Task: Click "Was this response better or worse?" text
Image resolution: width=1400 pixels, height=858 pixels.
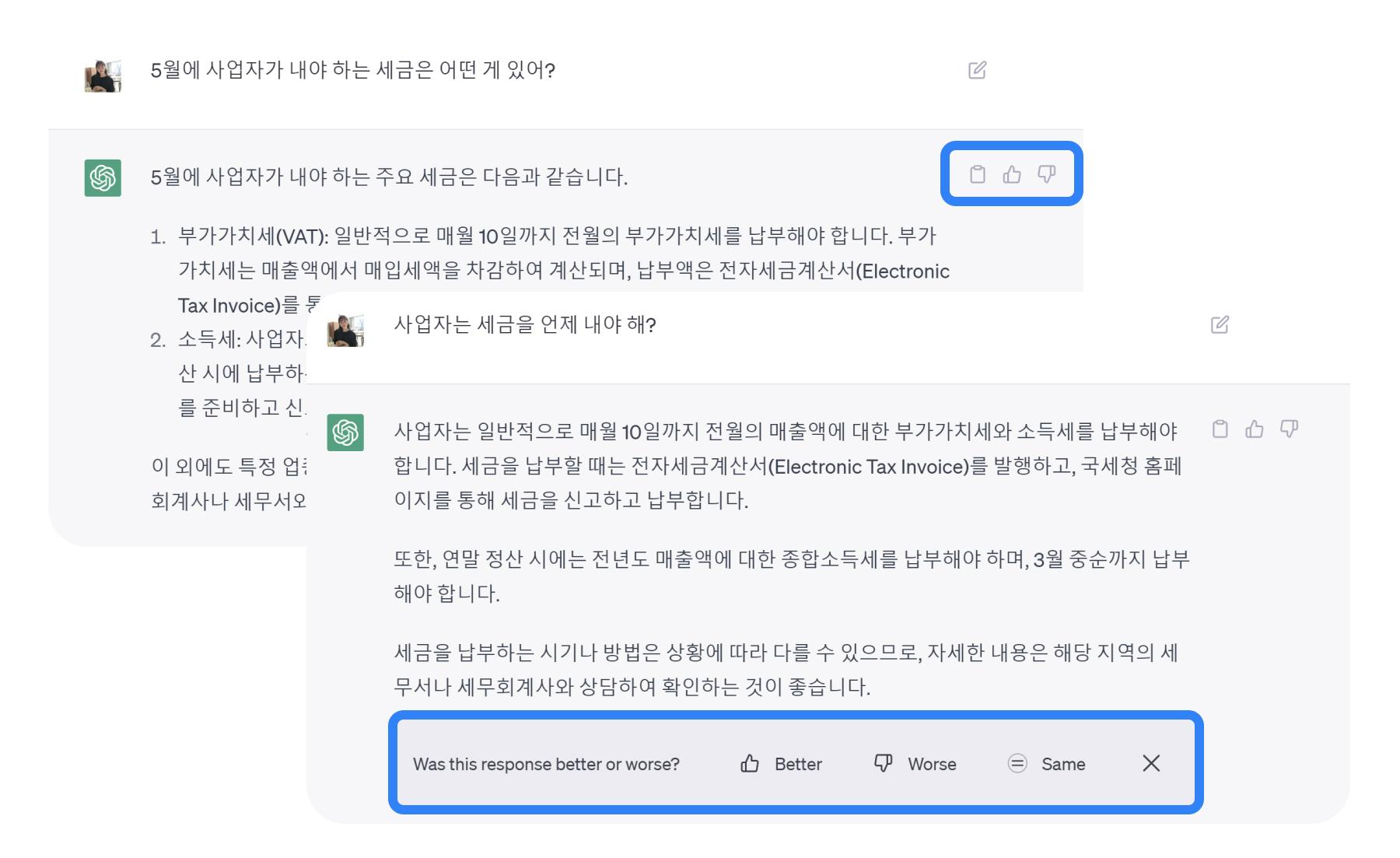Action: click(546, 764)
